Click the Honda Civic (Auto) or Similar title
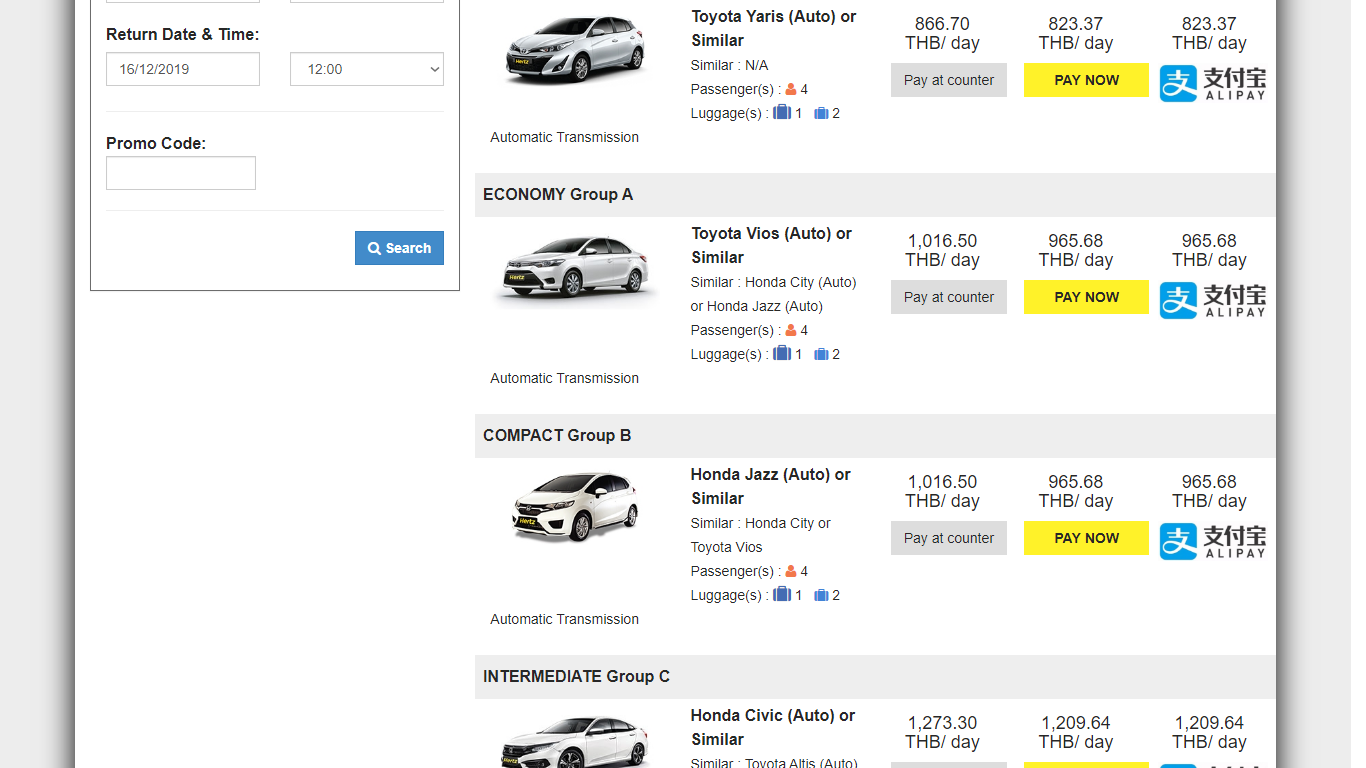The width and height of the screenshot is (1366, 768). [x=773, y=727]
